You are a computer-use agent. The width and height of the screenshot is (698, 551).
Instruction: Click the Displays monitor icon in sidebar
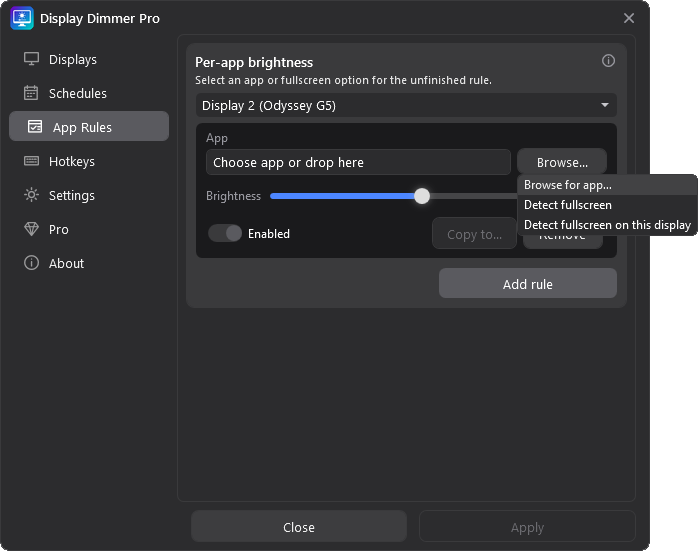click(31, 59)
